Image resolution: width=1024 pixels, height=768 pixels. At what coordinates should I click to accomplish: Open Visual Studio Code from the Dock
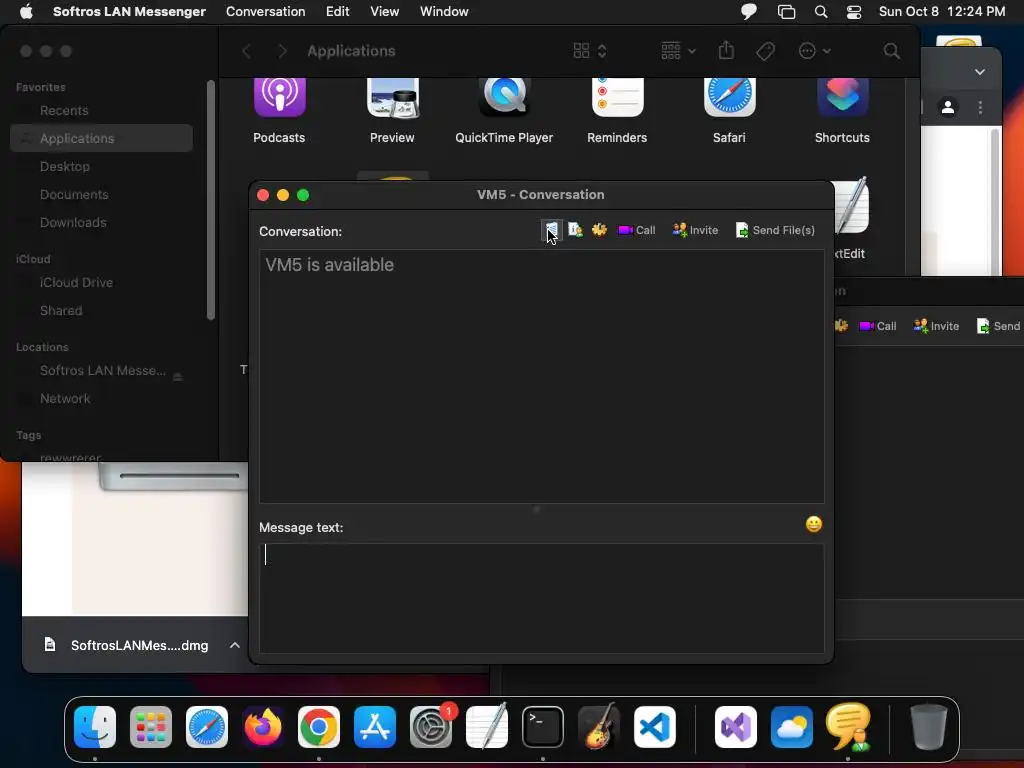point(655,727)
